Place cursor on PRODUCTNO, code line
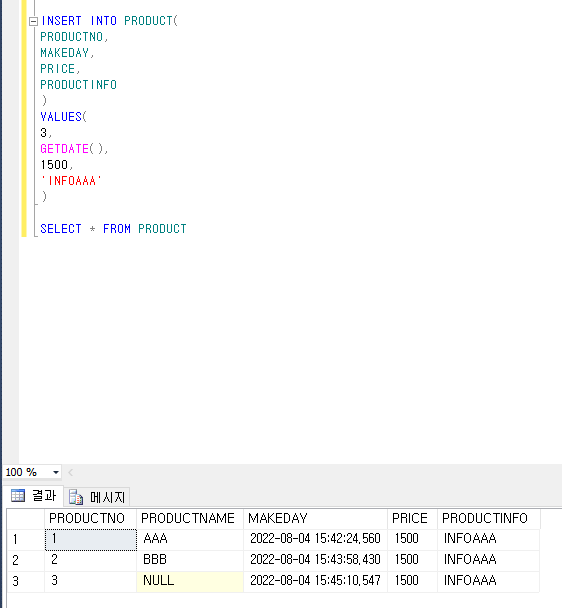 (74, 37)
